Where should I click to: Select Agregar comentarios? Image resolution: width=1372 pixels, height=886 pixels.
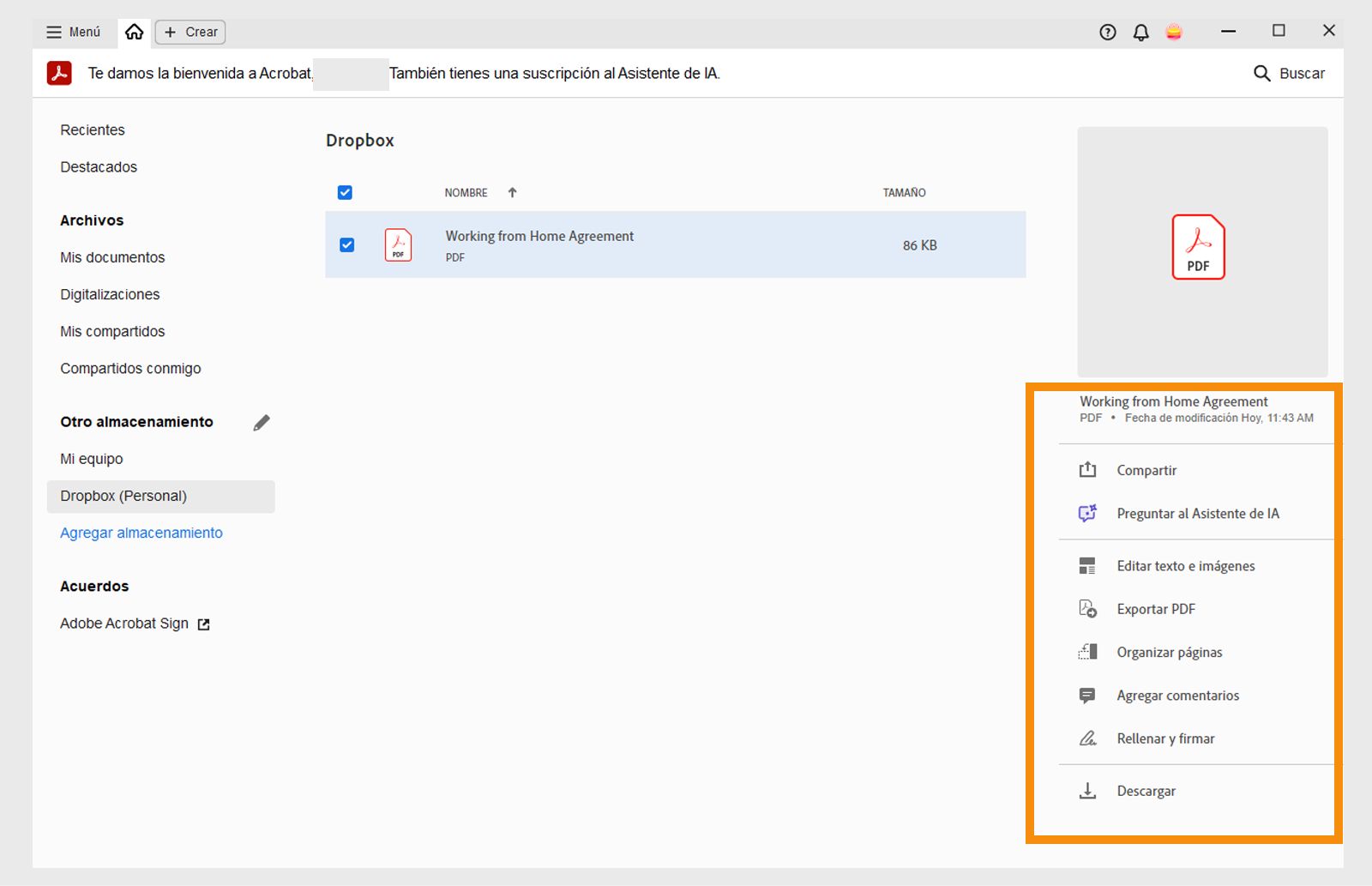point(1177,695)
